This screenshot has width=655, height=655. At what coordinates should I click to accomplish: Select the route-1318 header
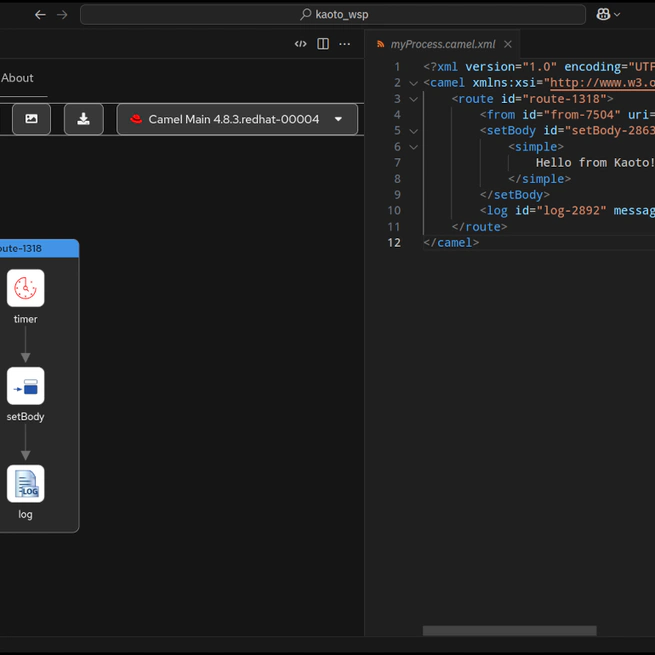coord(39,249)
